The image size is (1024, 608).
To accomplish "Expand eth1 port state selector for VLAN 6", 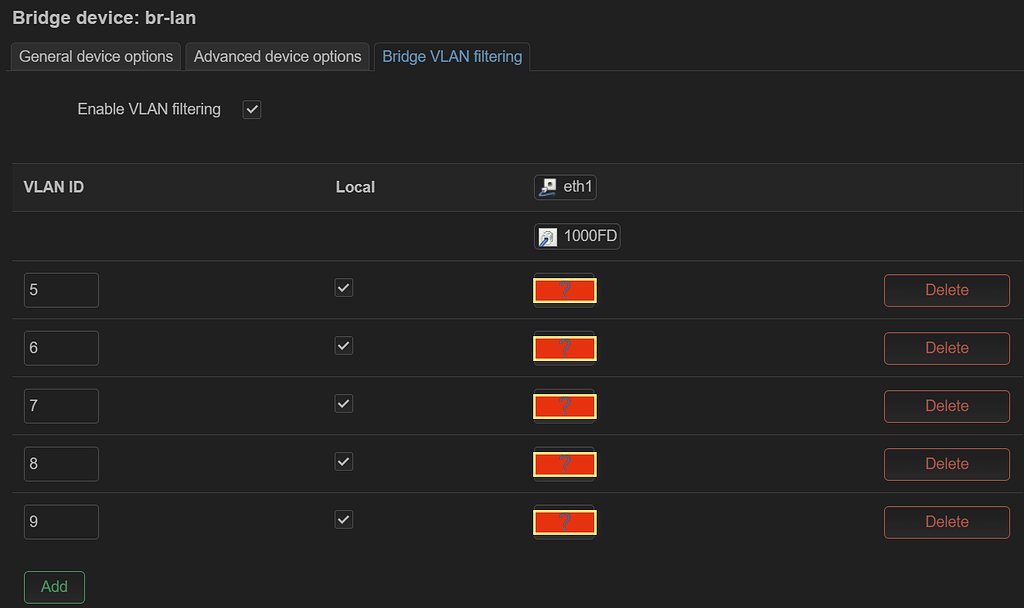I will (x=565, y=349).
